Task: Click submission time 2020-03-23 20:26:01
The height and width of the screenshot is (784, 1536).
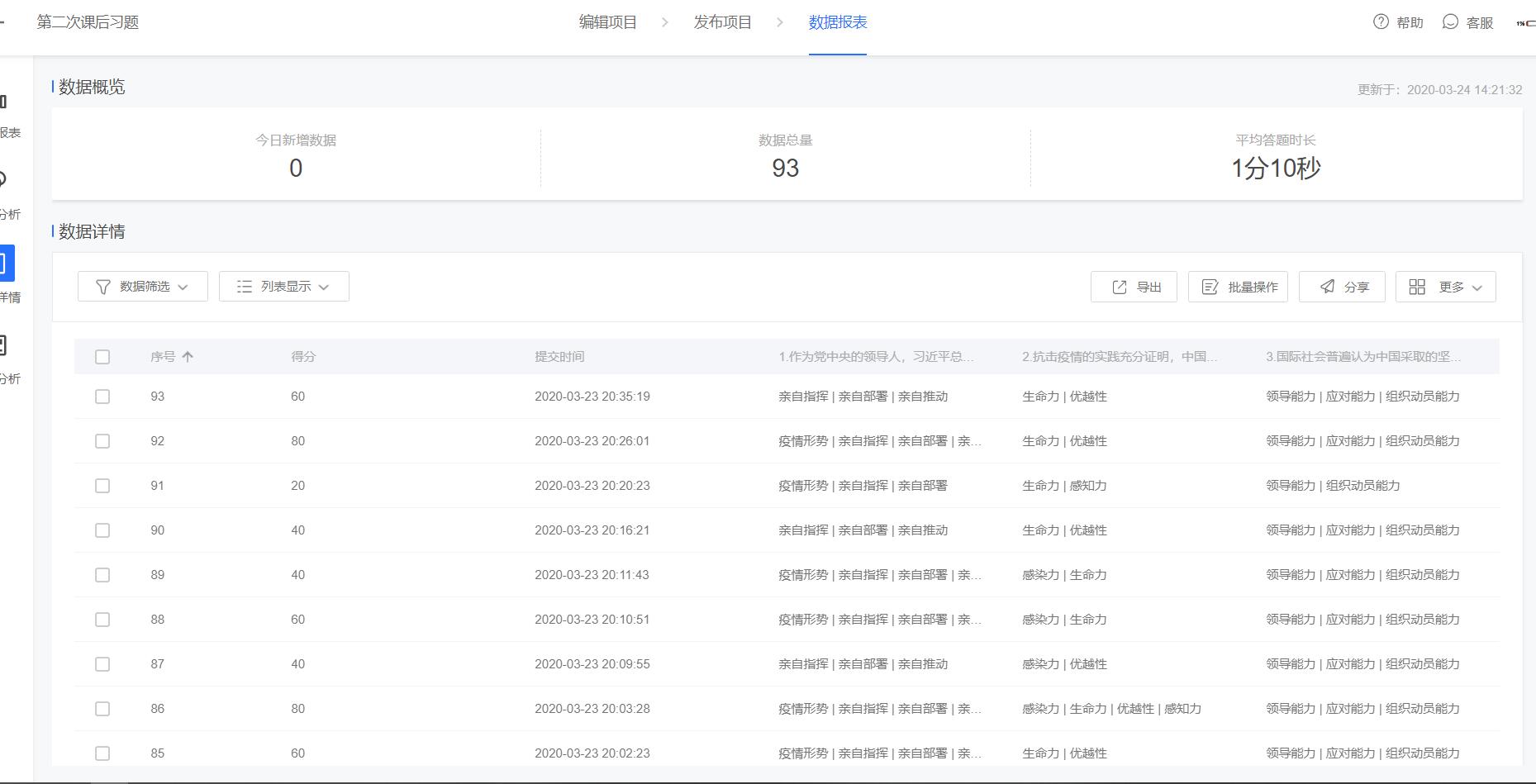Action: [x=592, y=441]
